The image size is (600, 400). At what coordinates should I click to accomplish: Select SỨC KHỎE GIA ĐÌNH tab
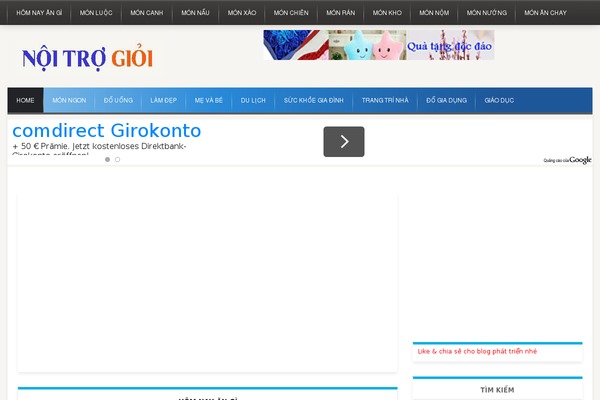pos(313,100)
